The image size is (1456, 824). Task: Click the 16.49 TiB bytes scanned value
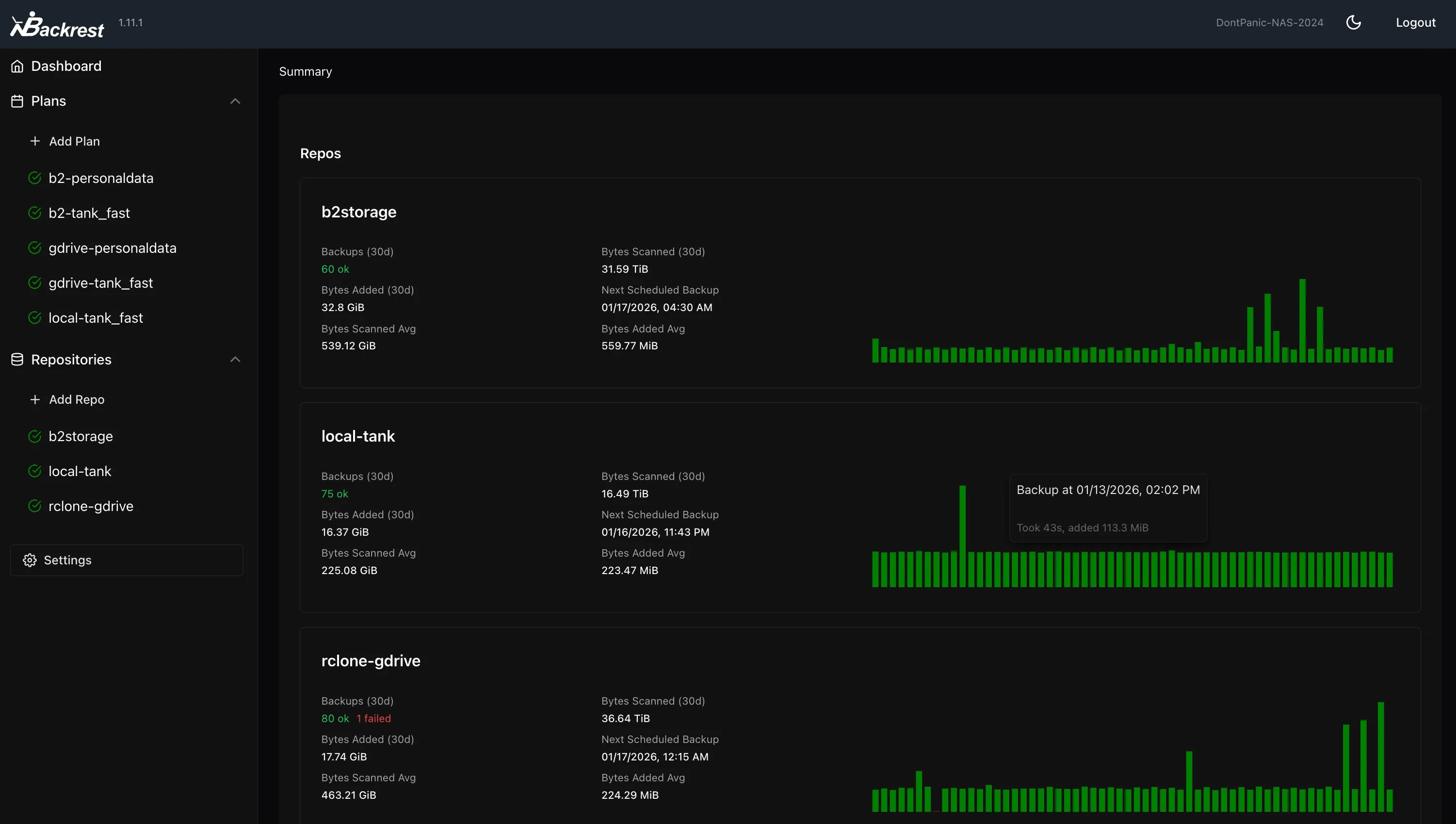click(625, 494)
